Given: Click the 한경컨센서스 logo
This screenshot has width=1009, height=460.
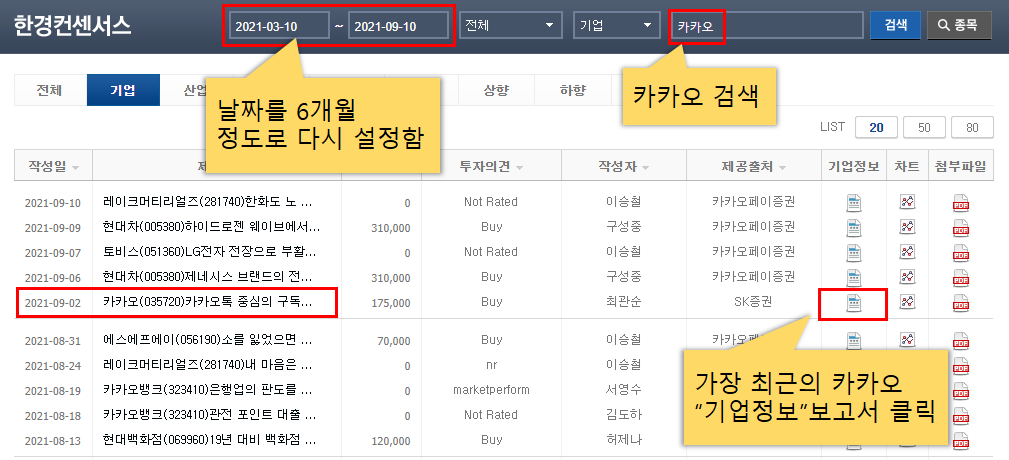Looking at the screenshot, I should click(72, 26).
